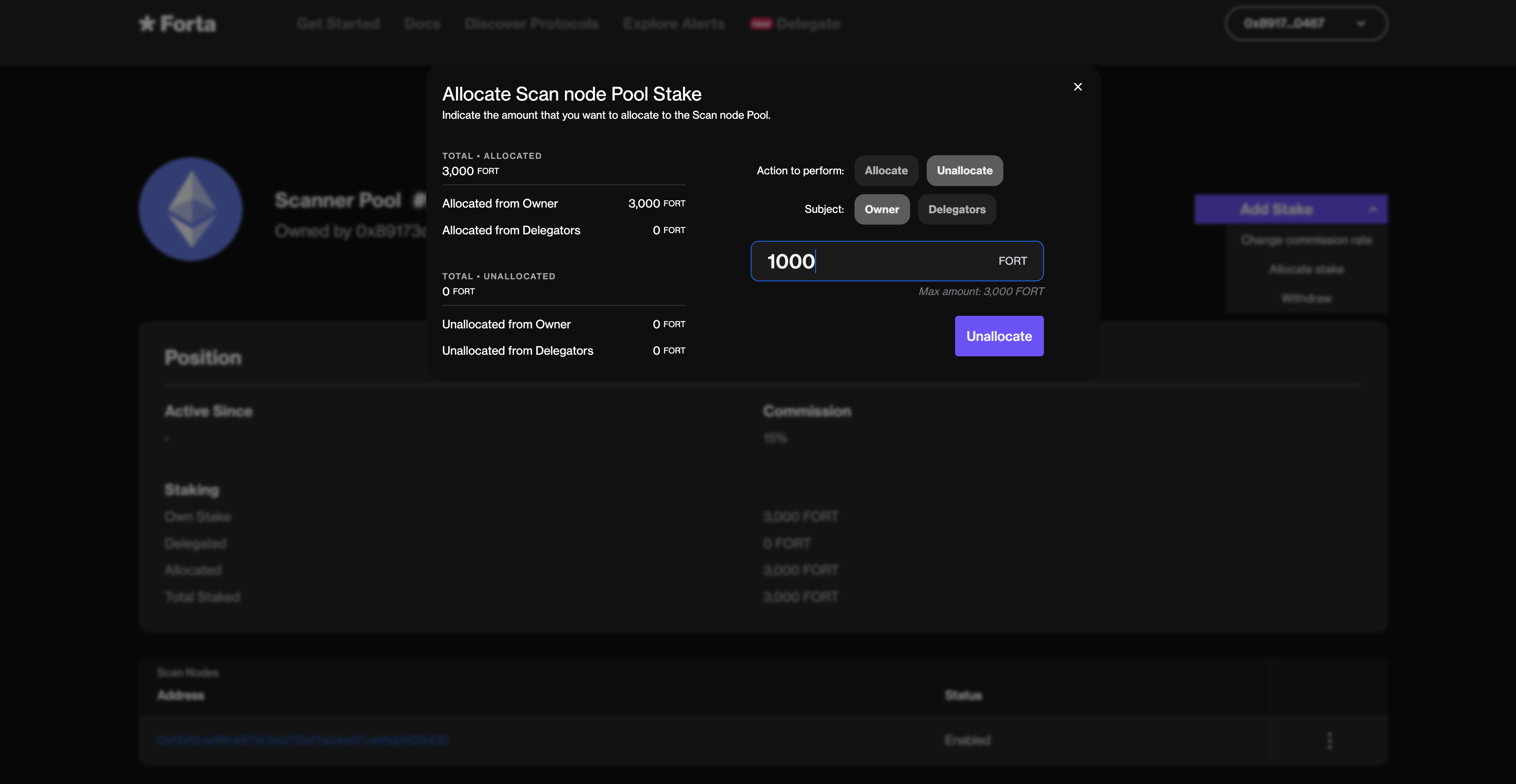Click the TOTAL • ALLOCATED heading
Viewport: 1516px width, 784px height.
pyautogui.click(x=492, y=156)
